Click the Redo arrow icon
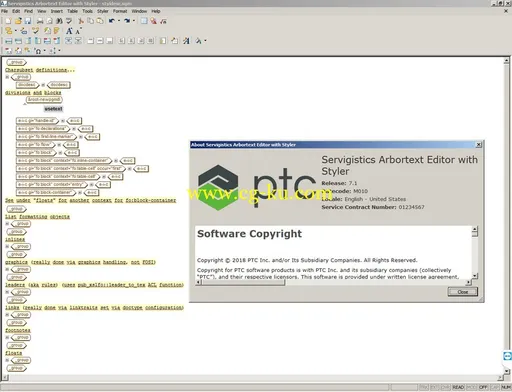This screenshot has height=392, width=512. pyautogui.click(x=127, y=21)
